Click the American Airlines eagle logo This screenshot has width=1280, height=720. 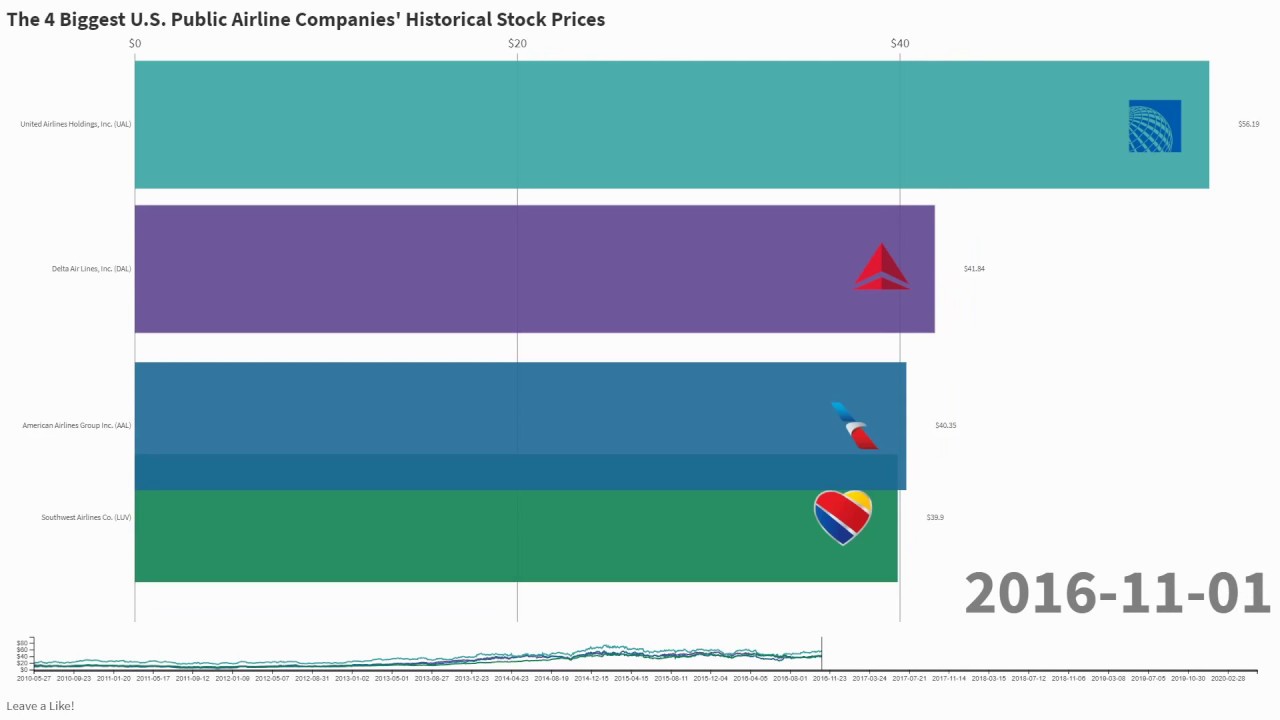point(855,426)
